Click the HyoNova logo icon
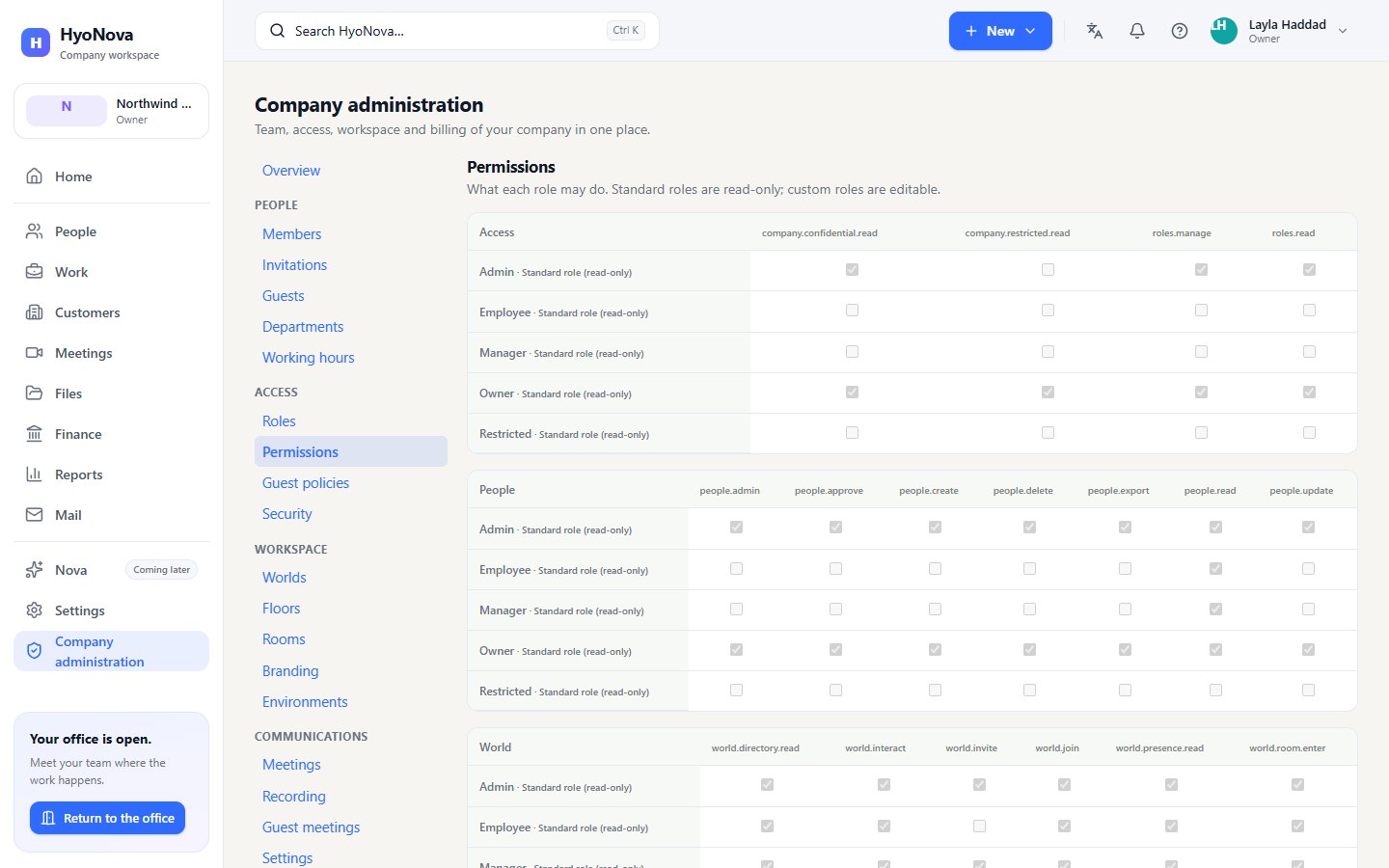 36,42
